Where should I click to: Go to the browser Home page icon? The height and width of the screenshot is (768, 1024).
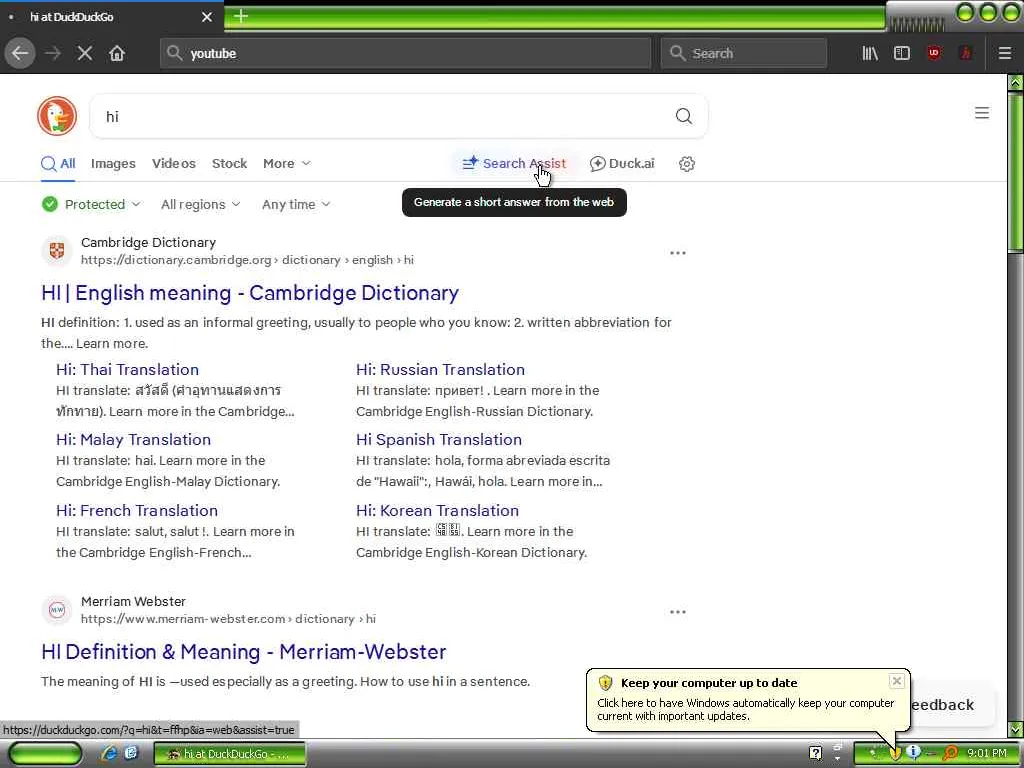[117, 53]
